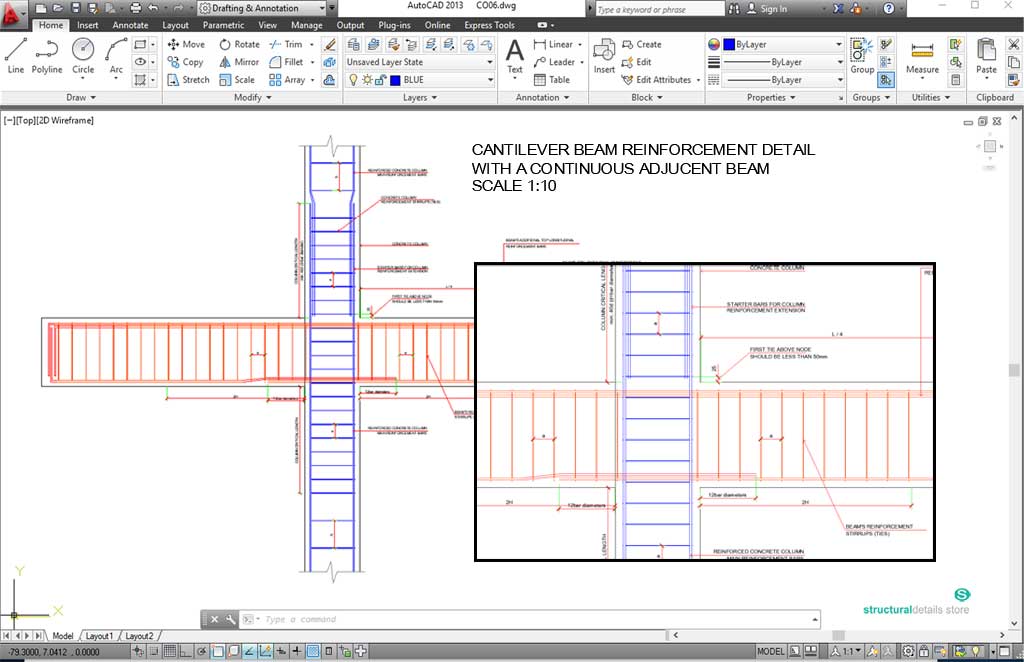The width and height of the screenshot is (1024, 662).
Task: Open the Unsaved Layer State dropdown
Action: click(419, 62)
